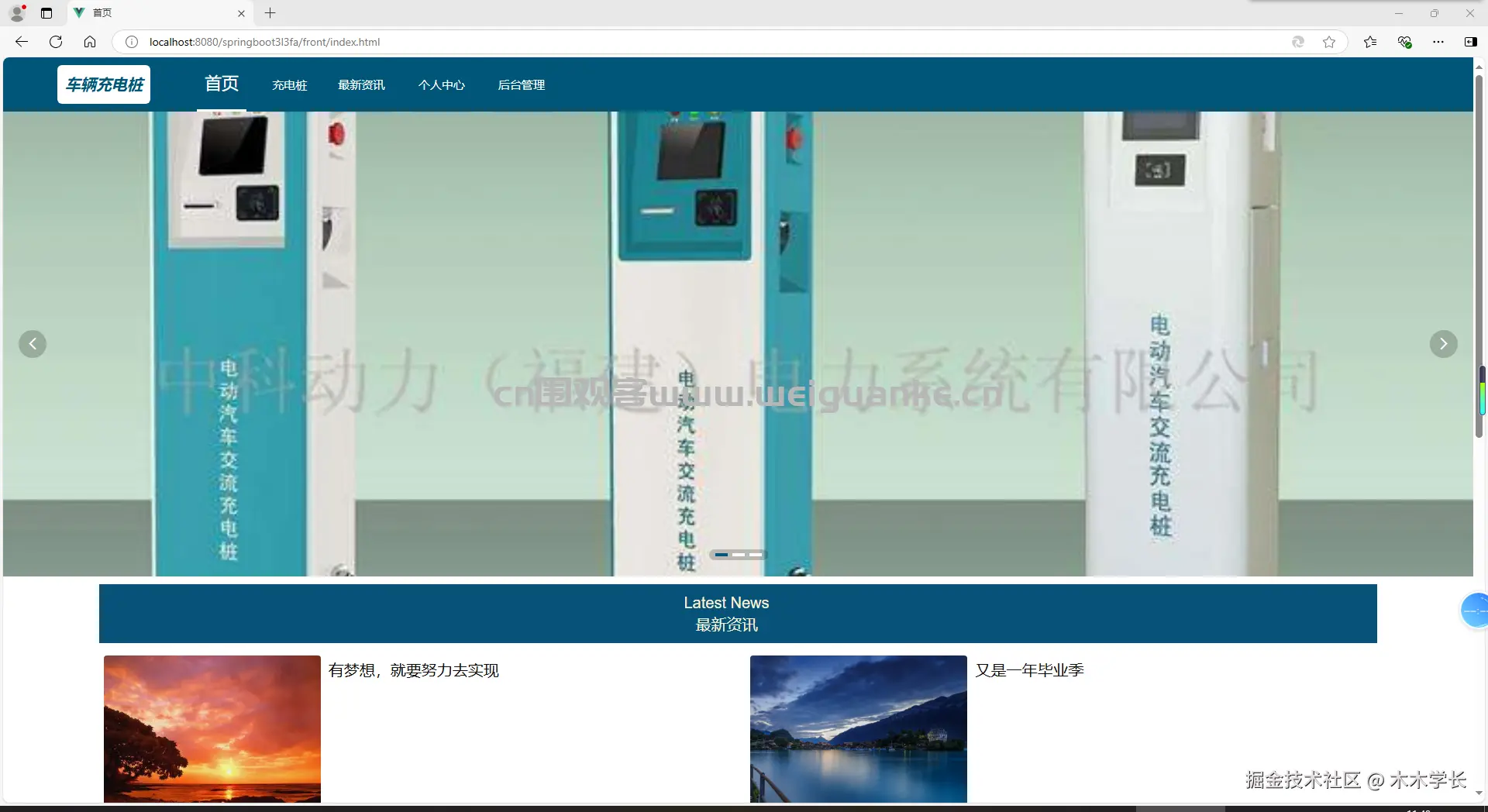Add this page to favorites
The image size is (1488, 812).
pyautogui.click(x=1329, y=42)
